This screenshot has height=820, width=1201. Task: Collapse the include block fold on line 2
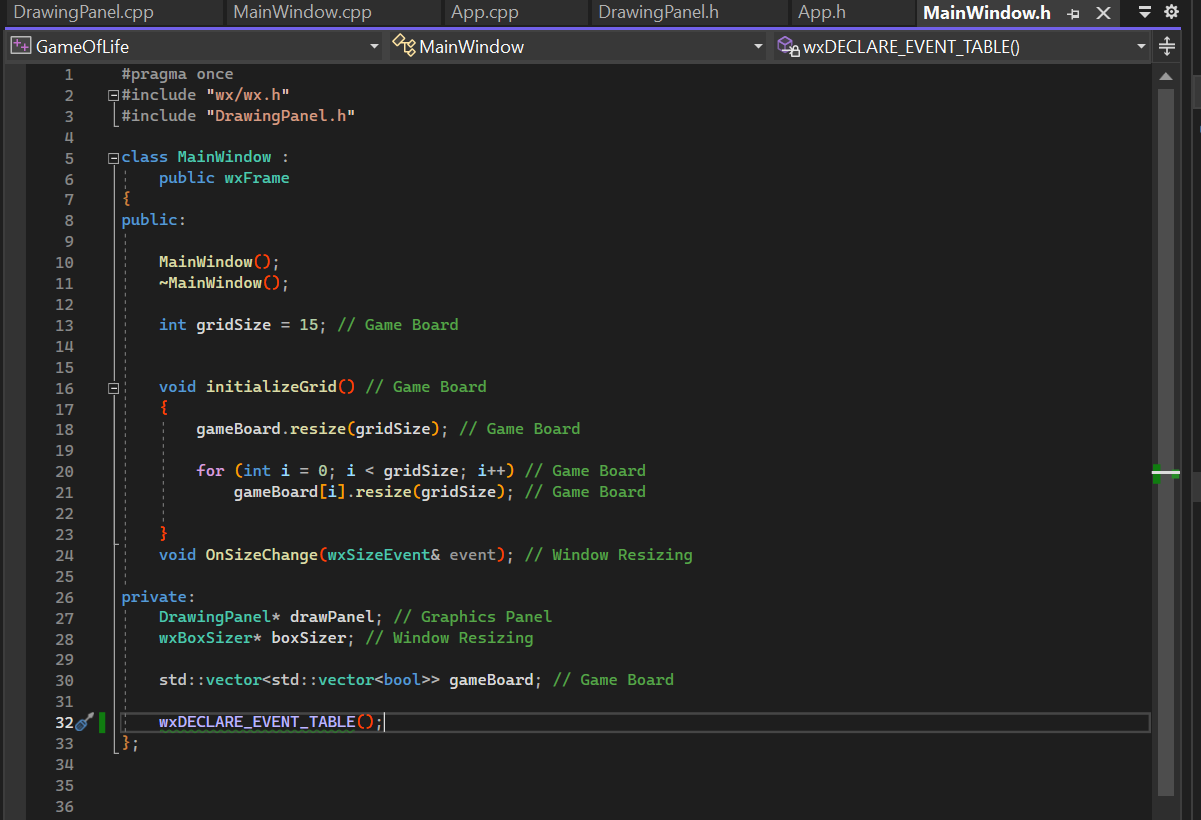[113, 94]
